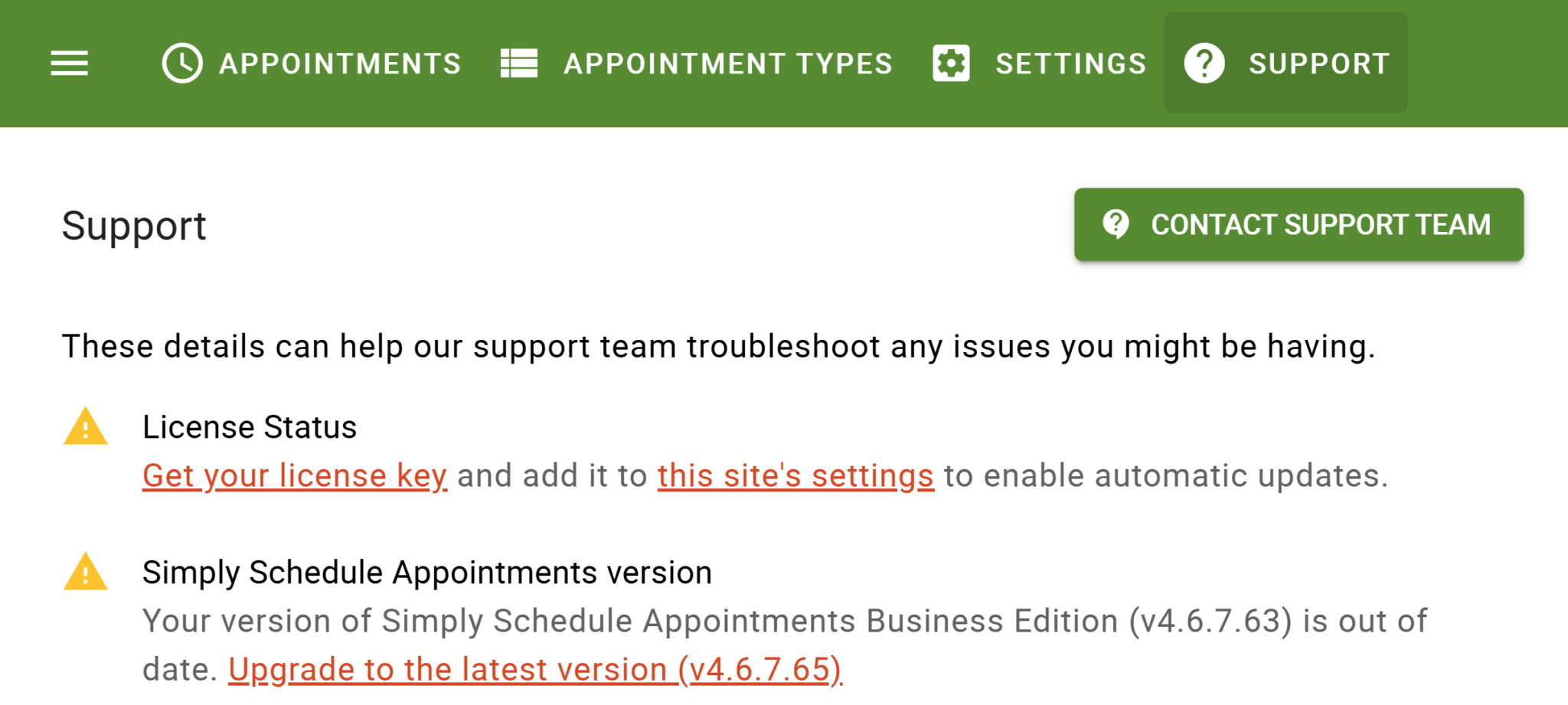Click the License Status title text
The width and height of the screenshot is (1568, 705).
pyautogui.click(x=250, y=427)
